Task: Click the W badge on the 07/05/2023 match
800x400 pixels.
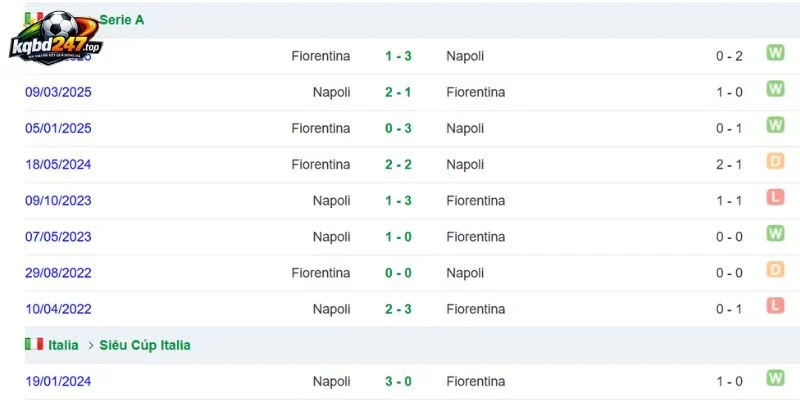Action: click(x=775, y=234)
